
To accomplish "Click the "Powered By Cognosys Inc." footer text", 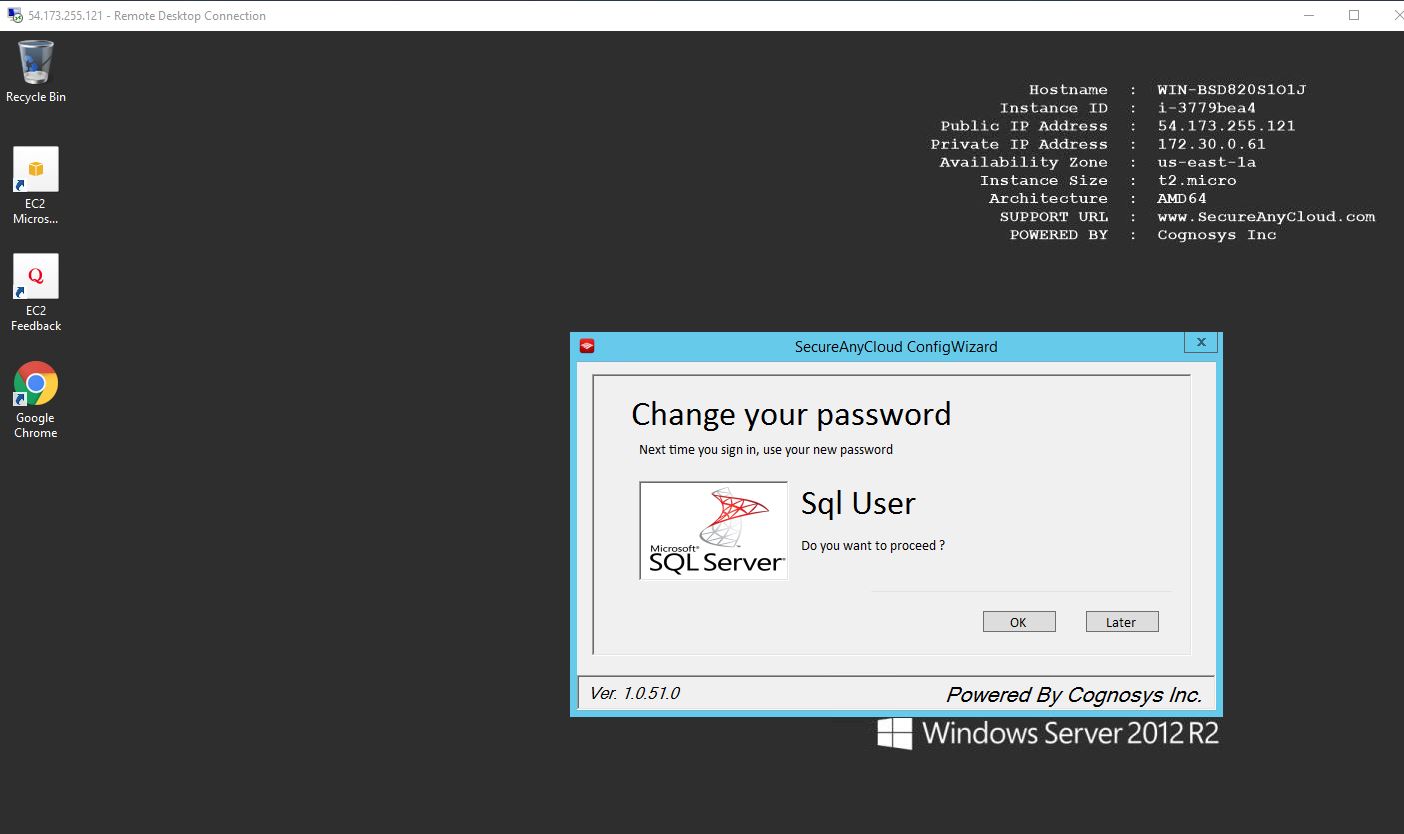I will pos(1073,694).
